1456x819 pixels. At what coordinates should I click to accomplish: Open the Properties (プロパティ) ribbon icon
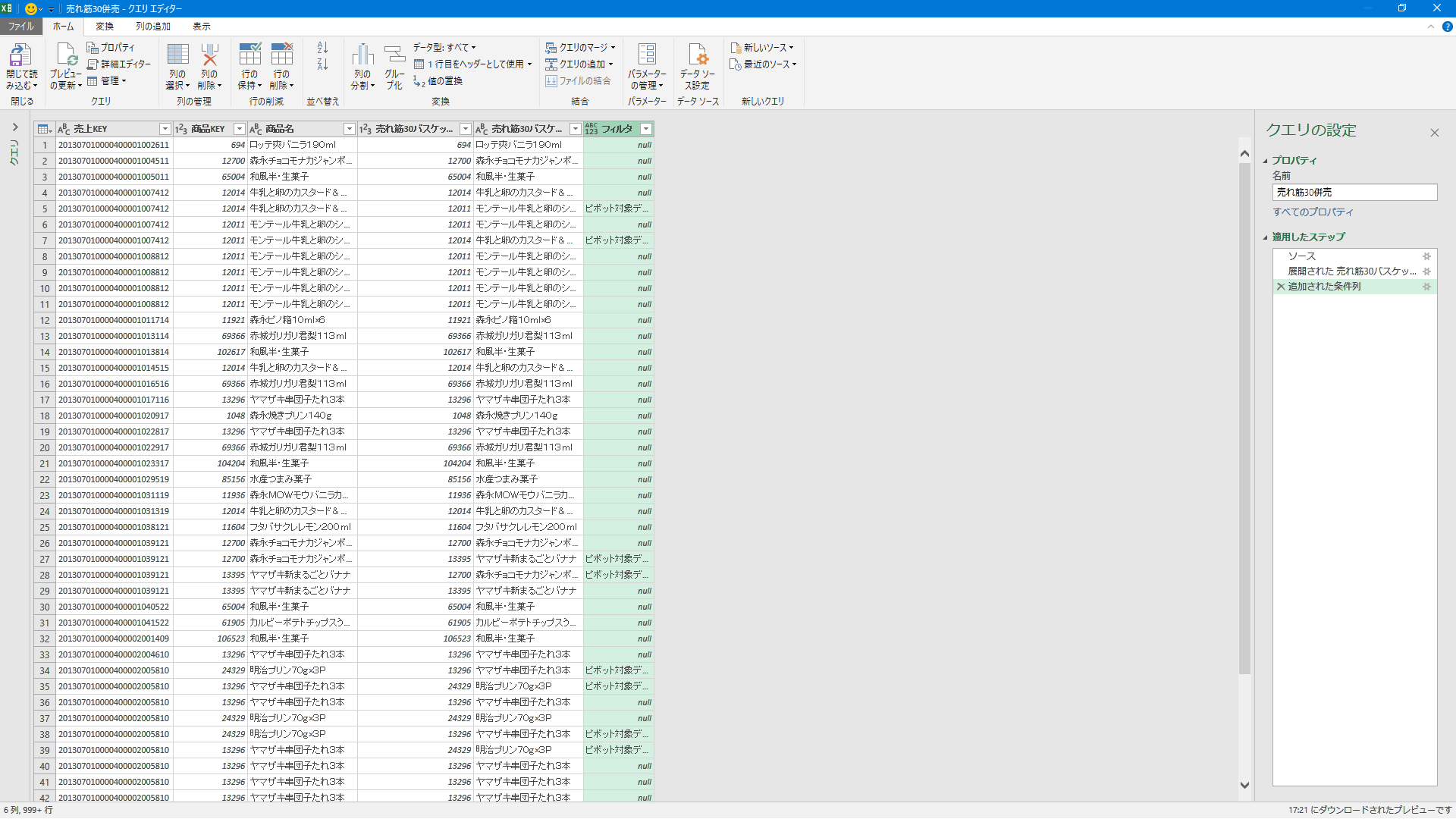[x=93, y=47]
